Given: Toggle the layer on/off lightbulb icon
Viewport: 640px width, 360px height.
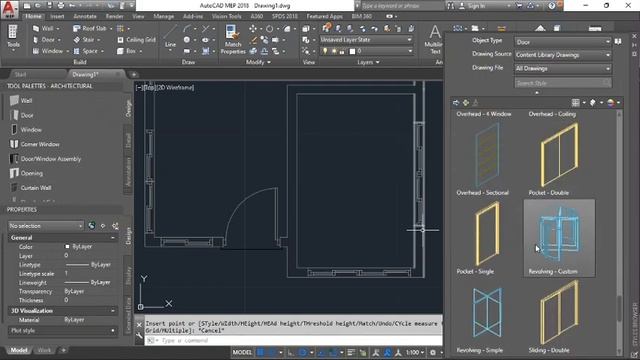Looking at the screenshot, I should pyautogui.click(x=325, y=51).
